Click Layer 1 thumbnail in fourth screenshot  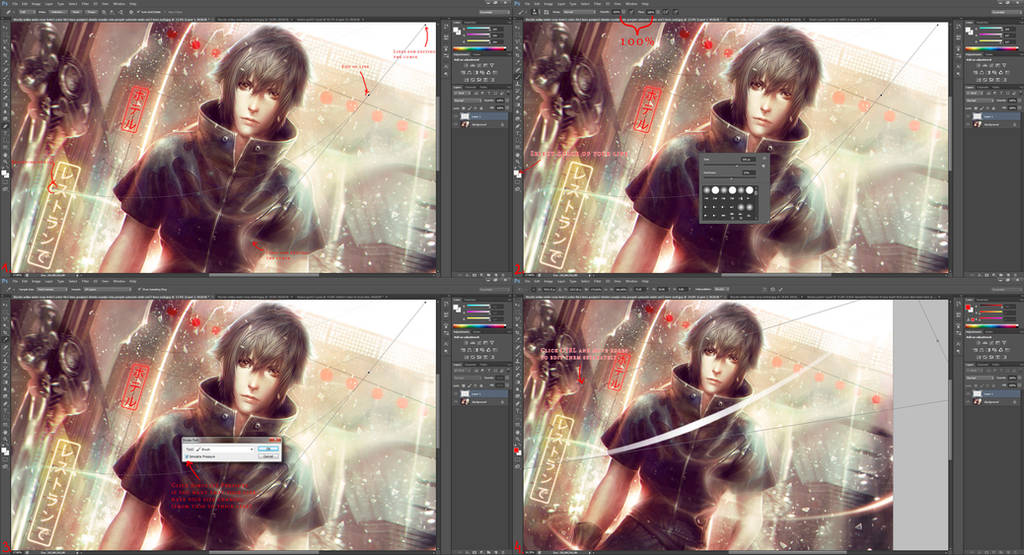(x=976, y=394)
